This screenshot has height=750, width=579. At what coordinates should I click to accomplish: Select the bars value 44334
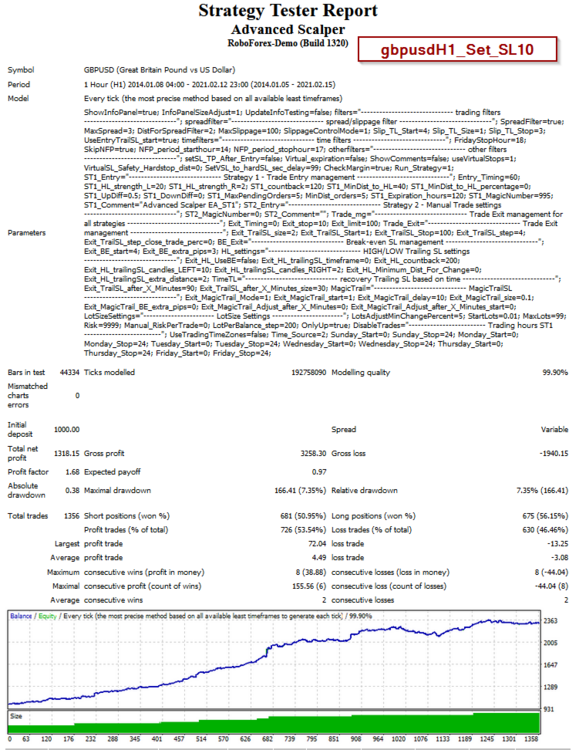(x=69, y=373)
